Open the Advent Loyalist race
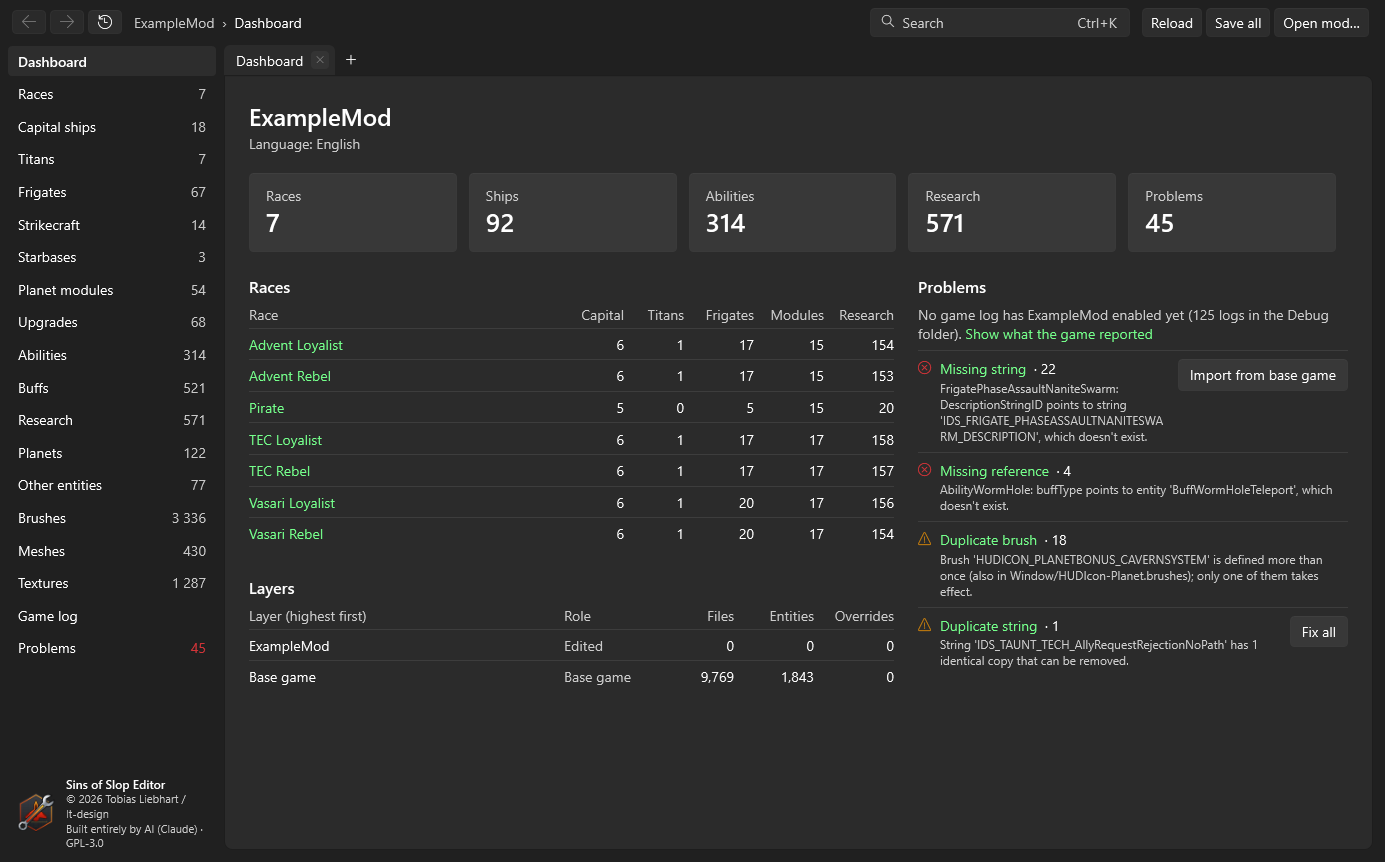 (x=296, y=345)
